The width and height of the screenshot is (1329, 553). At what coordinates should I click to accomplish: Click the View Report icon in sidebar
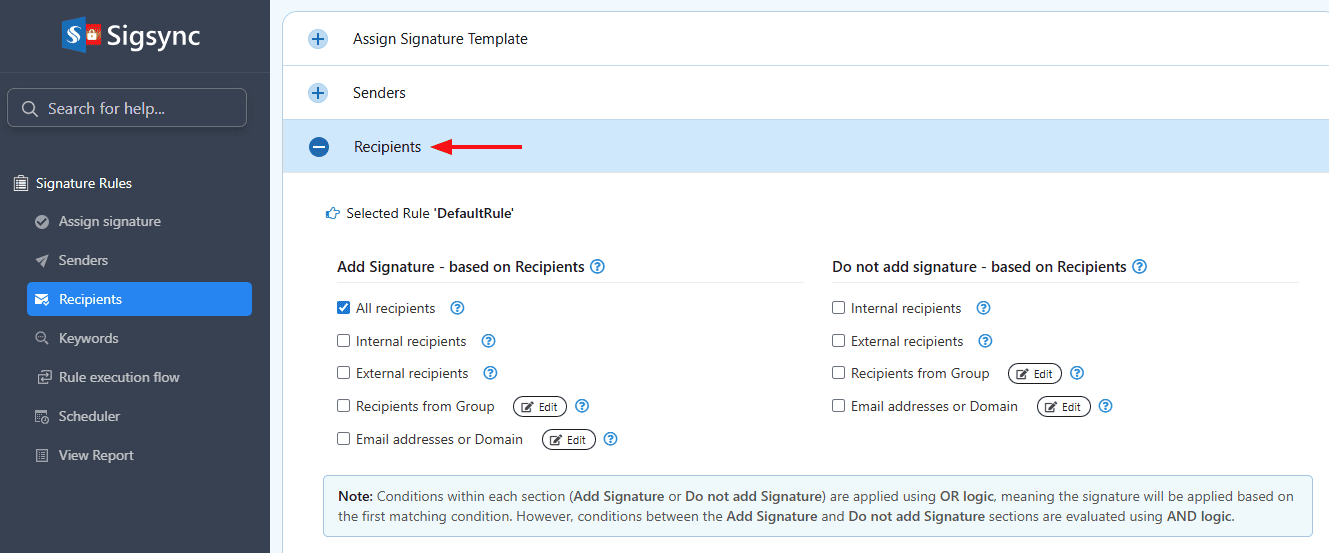[42, 455]
